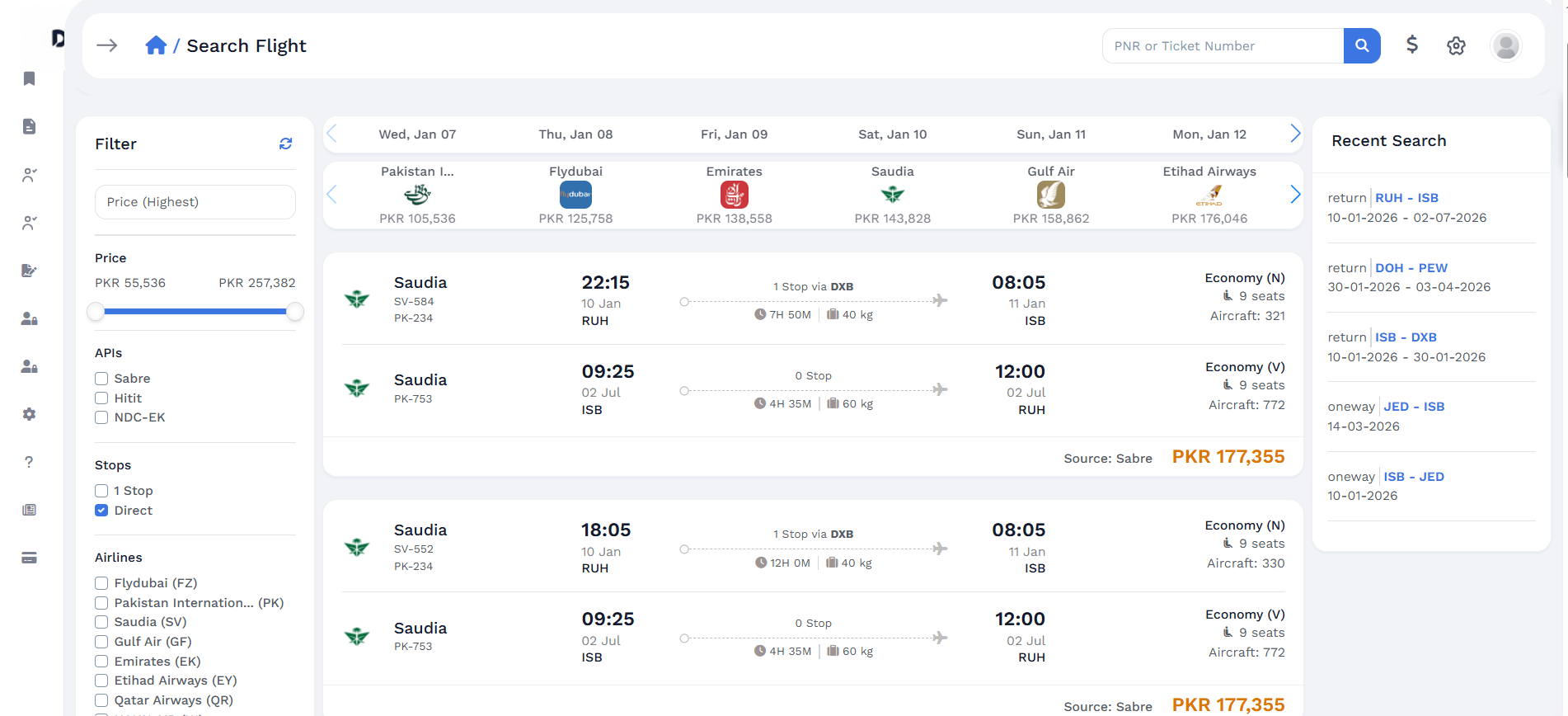Screen dimensions: 1568x716
Task: Click the minimum price slider handle
Action: (x=96, y=312)
